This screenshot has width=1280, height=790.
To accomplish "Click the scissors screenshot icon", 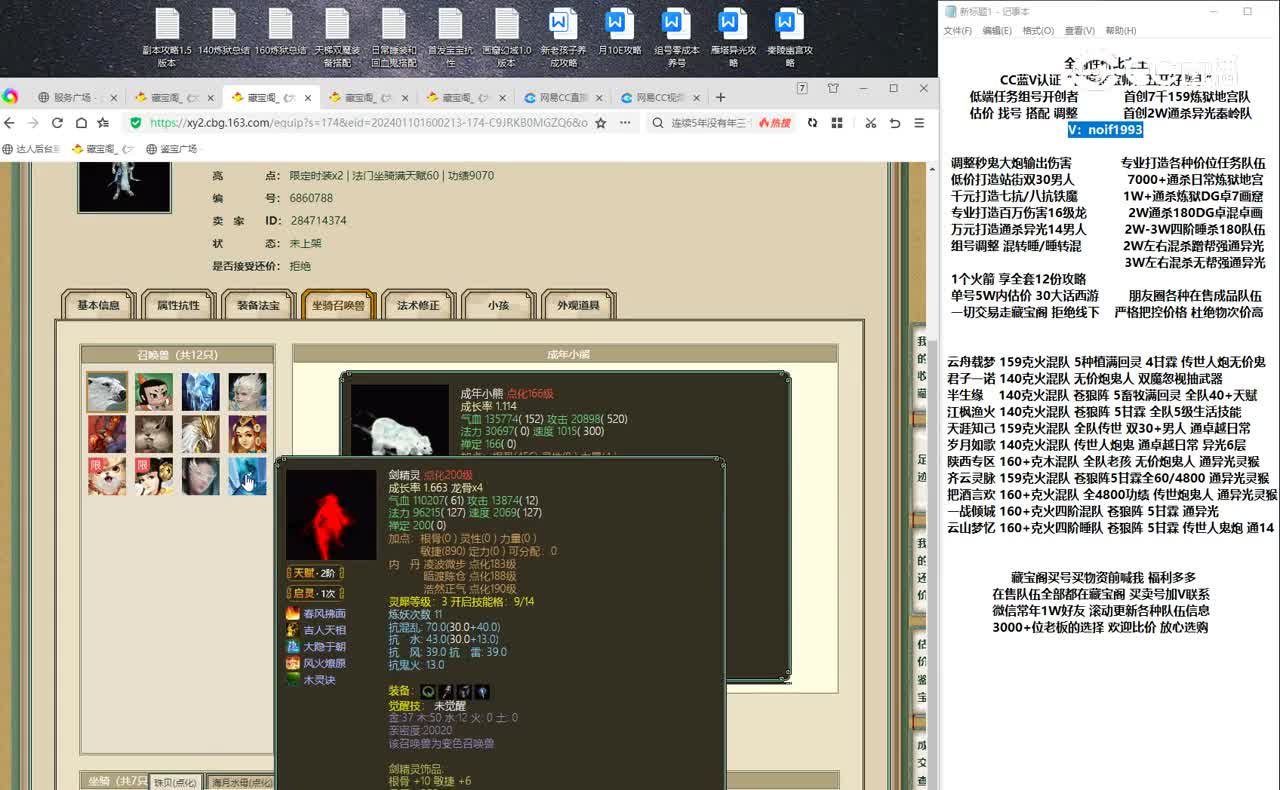I will 870,123.
